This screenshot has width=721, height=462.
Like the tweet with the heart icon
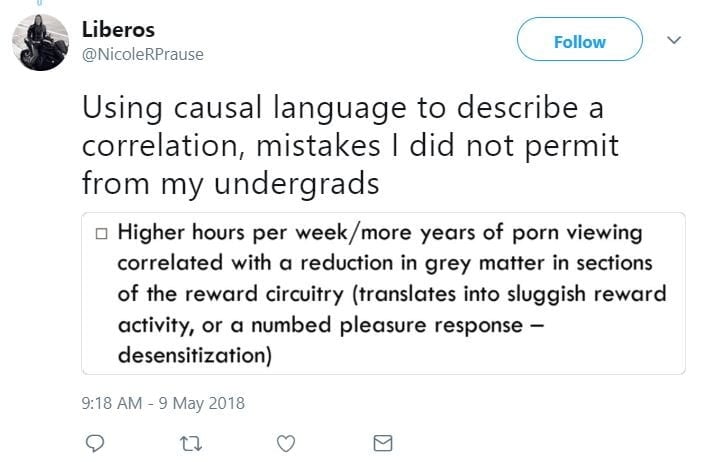click(x=287, y=441)
